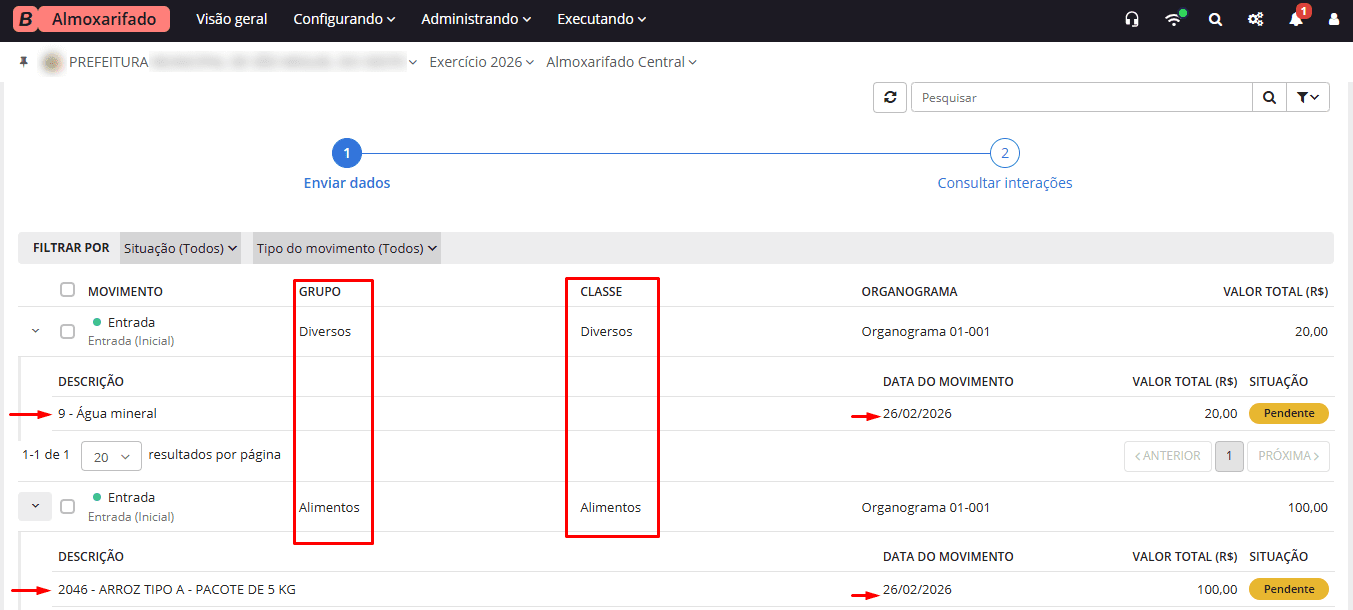Collapse the Água mineral Entrada row

(x=34, y=329)
